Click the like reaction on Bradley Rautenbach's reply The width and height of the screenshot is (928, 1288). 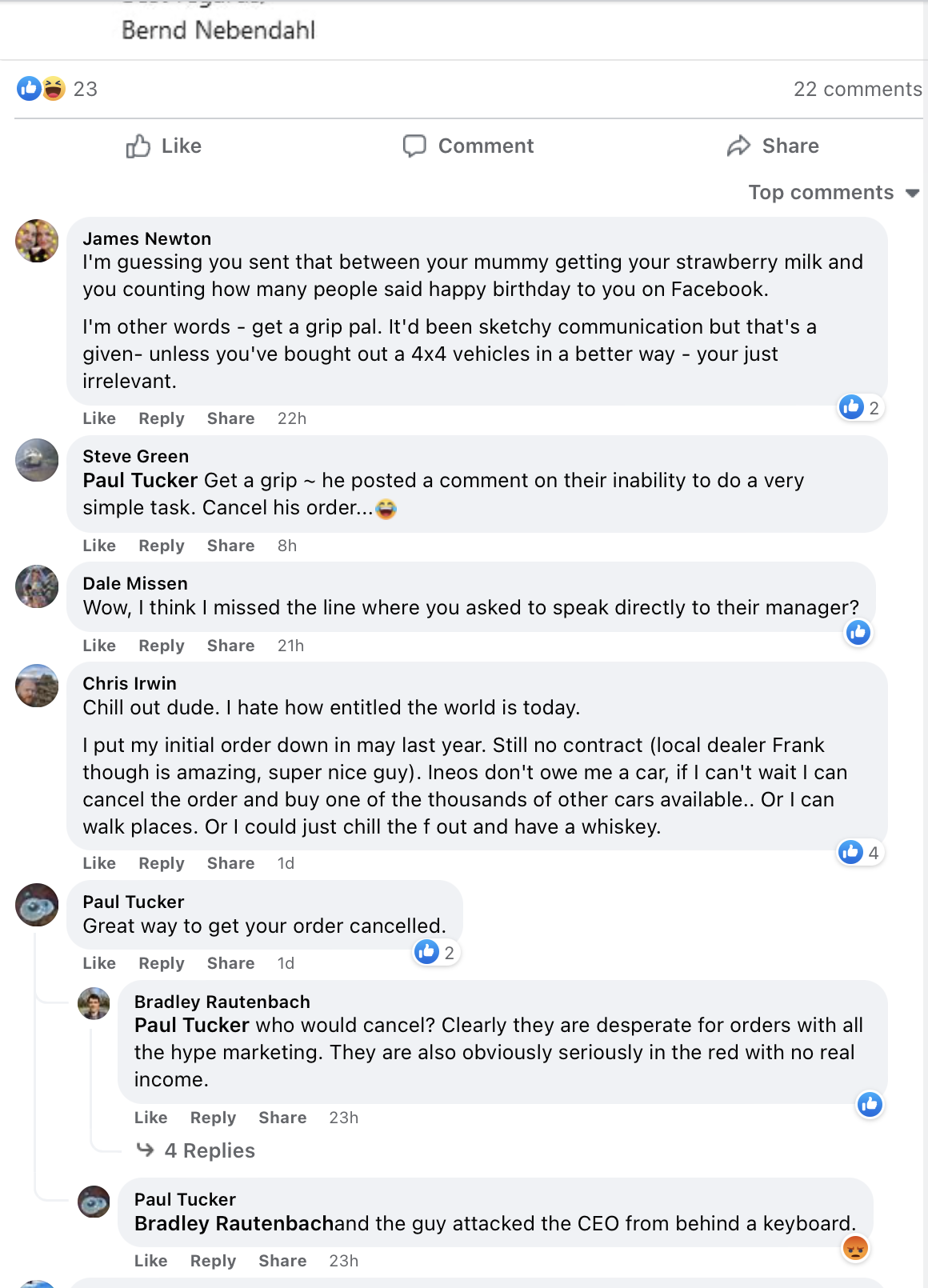870,1105
